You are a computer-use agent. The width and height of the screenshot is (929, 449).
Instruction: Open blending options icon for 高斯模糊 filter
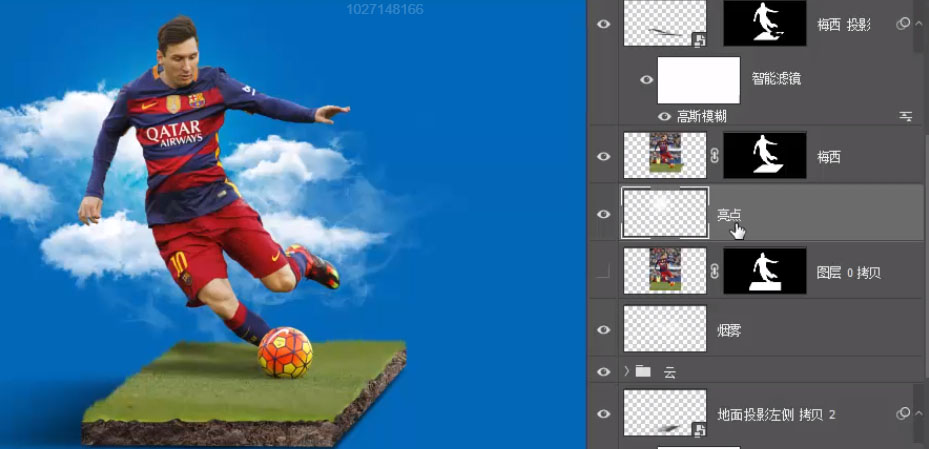pyautogui.click(x=905, y=116)
